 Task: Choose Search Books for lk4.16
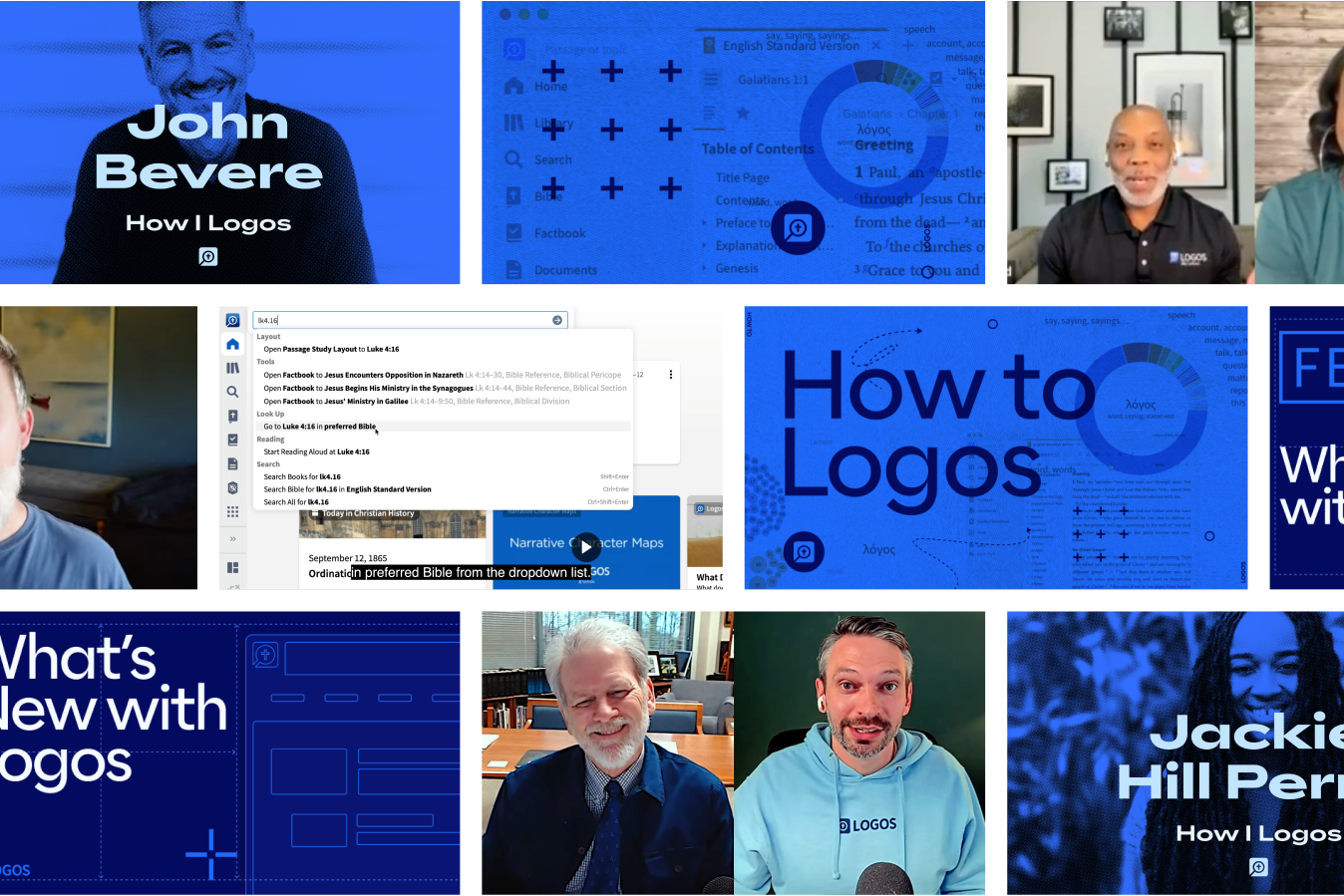[443, 476]
